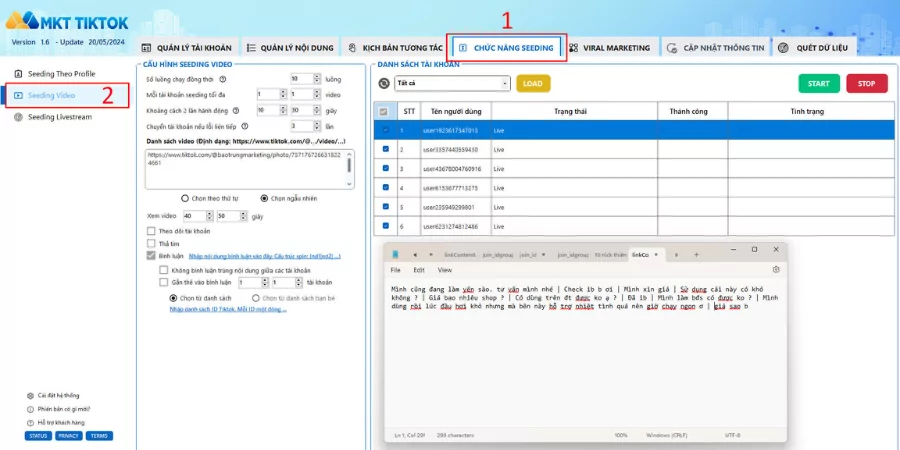Click the UTF-8 encoding in Notepad status bar

click(734, 435)
